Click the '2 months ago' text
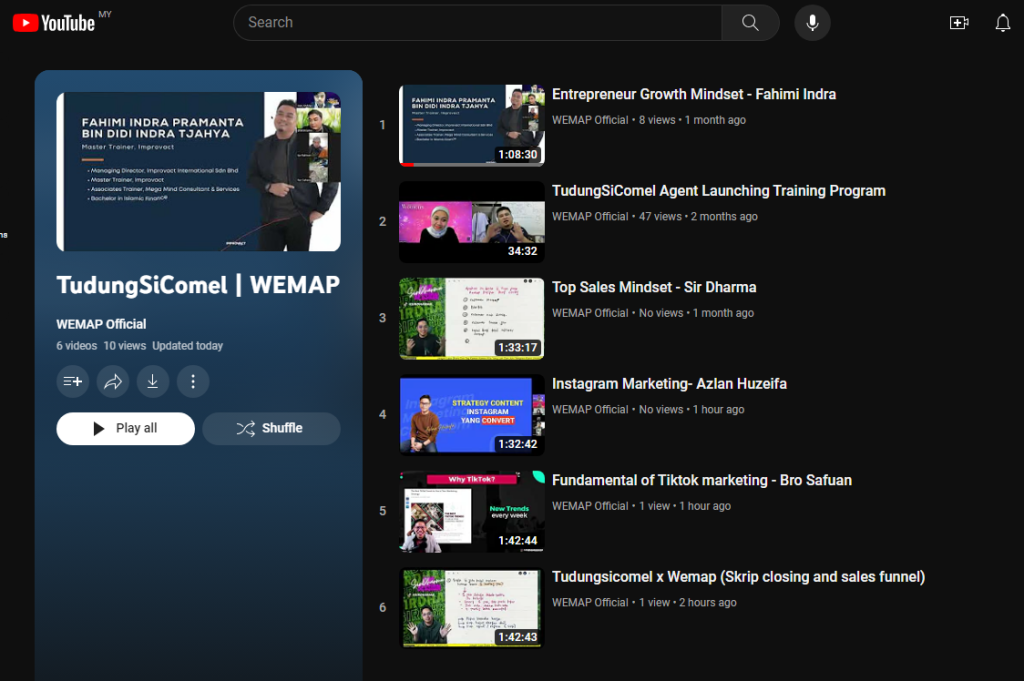This screenshot has height=681, width=1024. (x=724, y=217)
